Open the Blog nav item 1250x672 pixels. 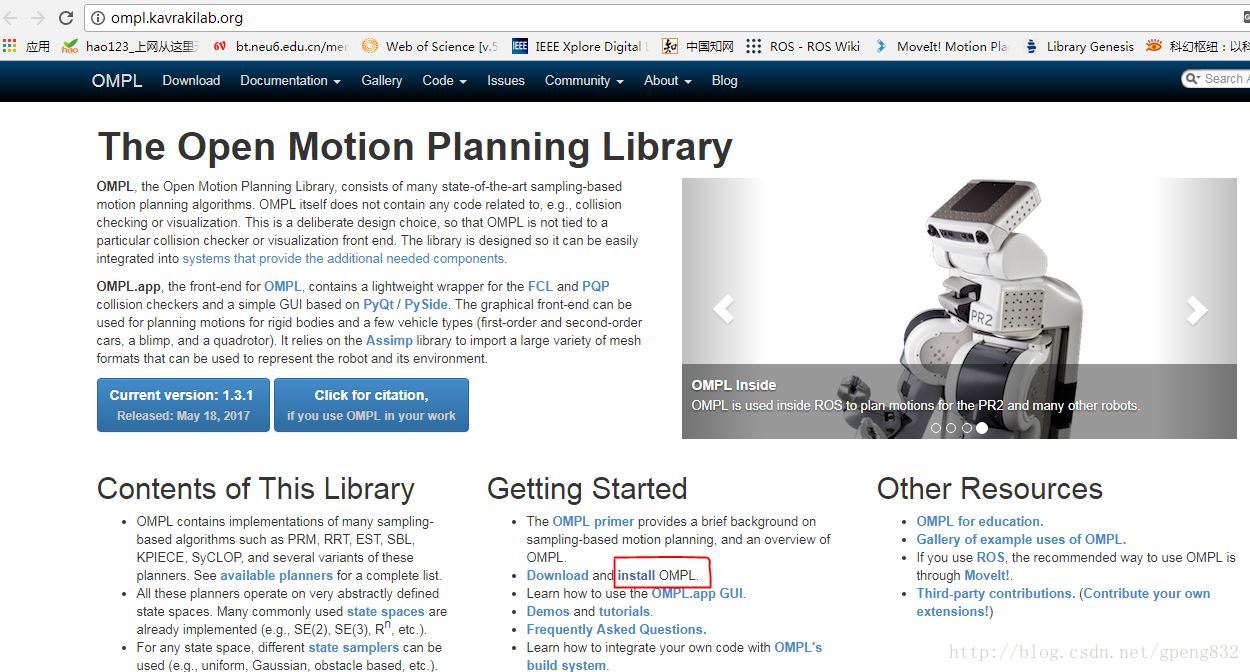click(725, 81)
